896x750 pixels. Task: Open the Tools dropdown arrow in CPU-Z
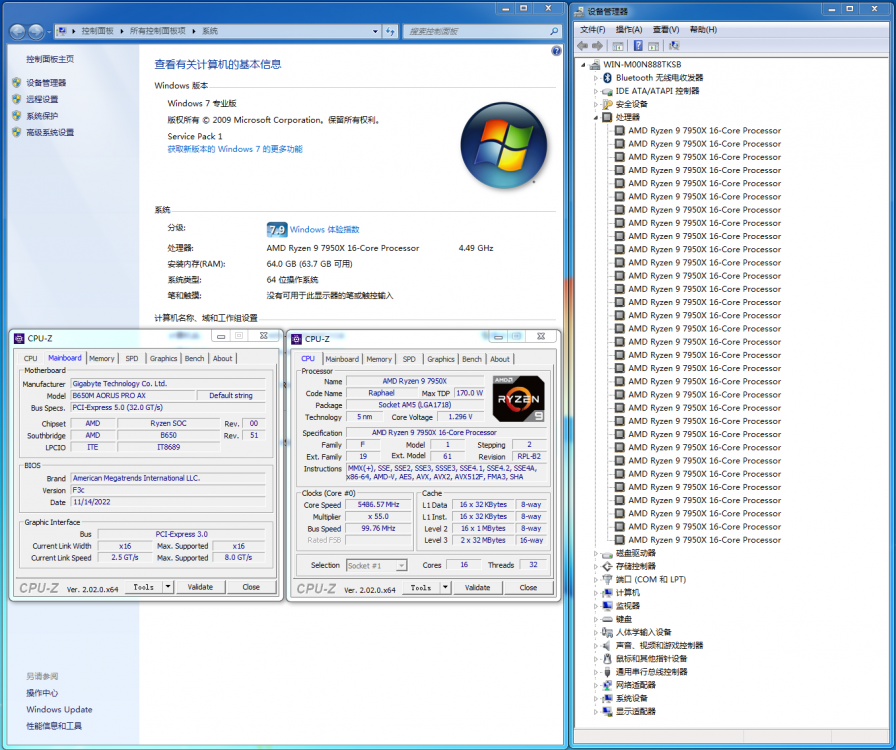(x=444, y=587)
